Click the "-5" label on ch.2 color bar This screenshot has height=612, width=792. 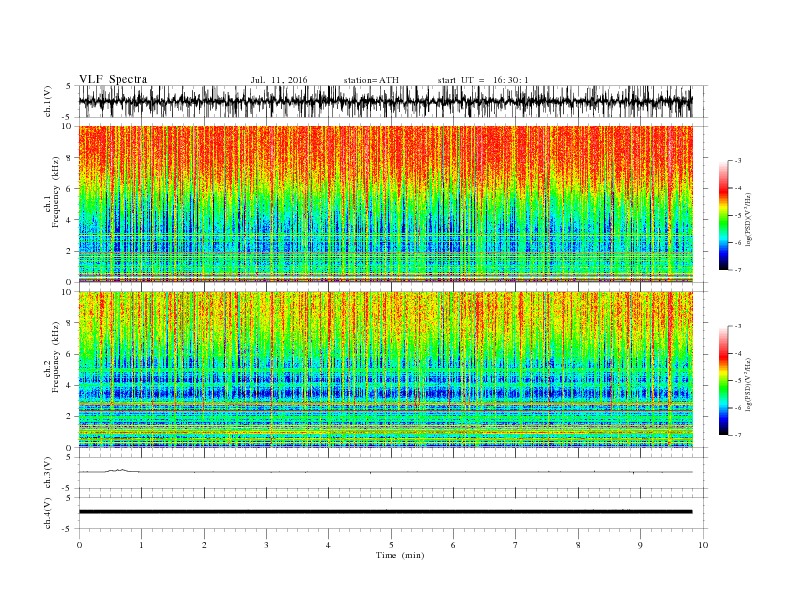point(738,381)
